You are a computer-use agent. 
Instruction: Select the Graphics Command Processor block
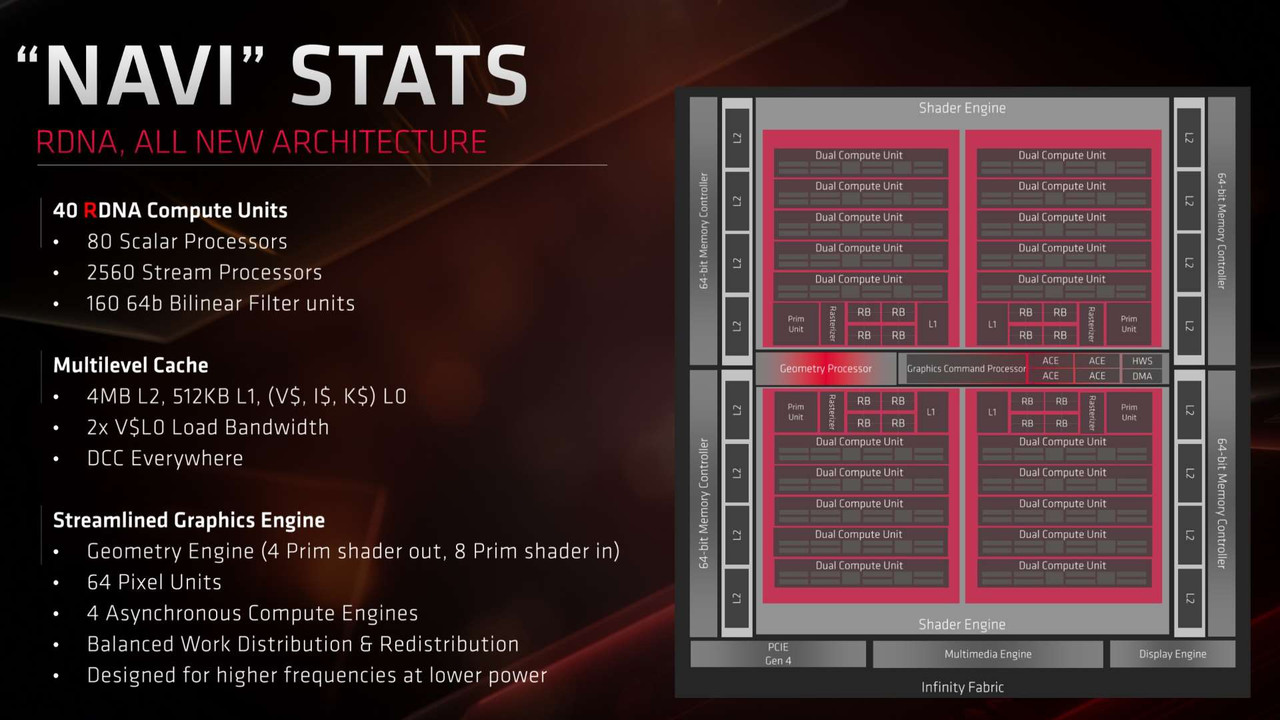pos(966,368)
